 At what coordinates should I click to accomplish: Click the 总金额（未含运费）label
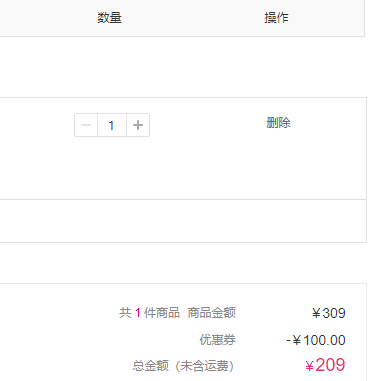(183, 366)
